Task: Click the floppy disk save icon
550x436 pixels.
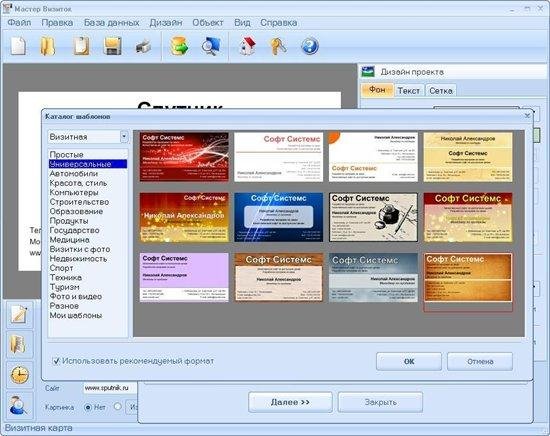Action: (x=113, y=46)
